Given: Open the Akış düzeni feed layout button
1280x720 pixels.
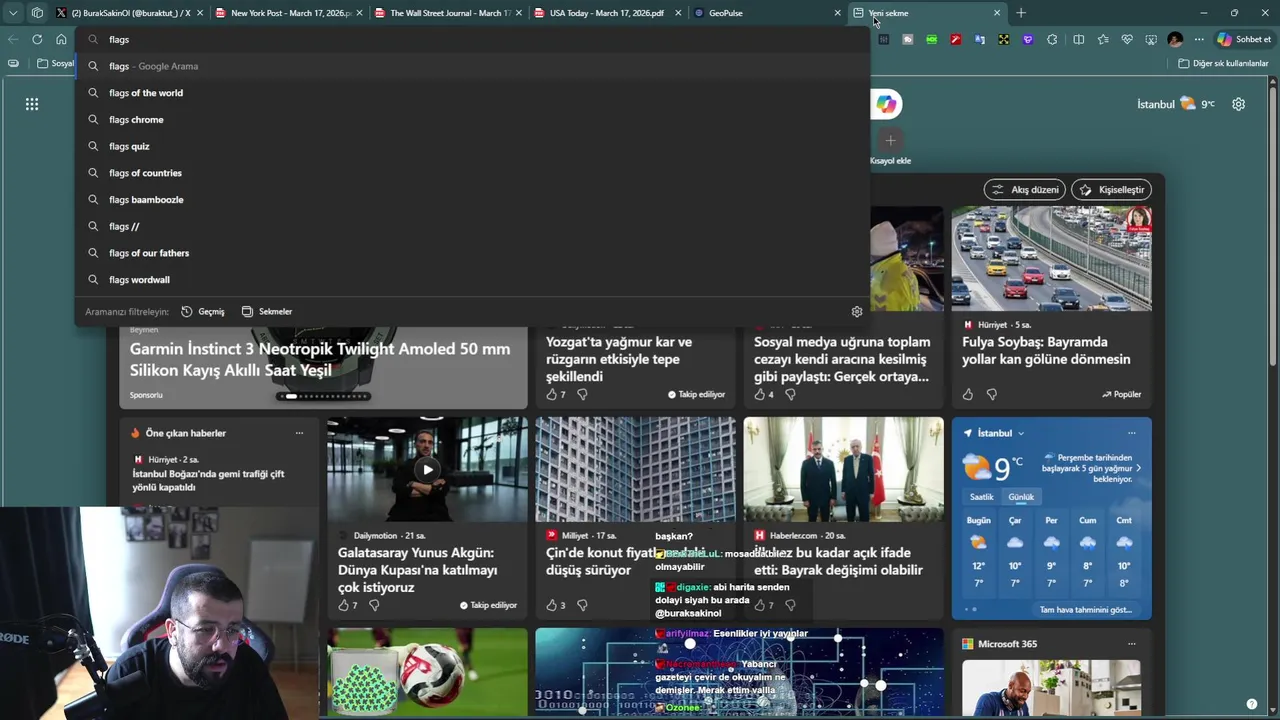Looking at the screenshot, I should click(x=1025, y=189).
